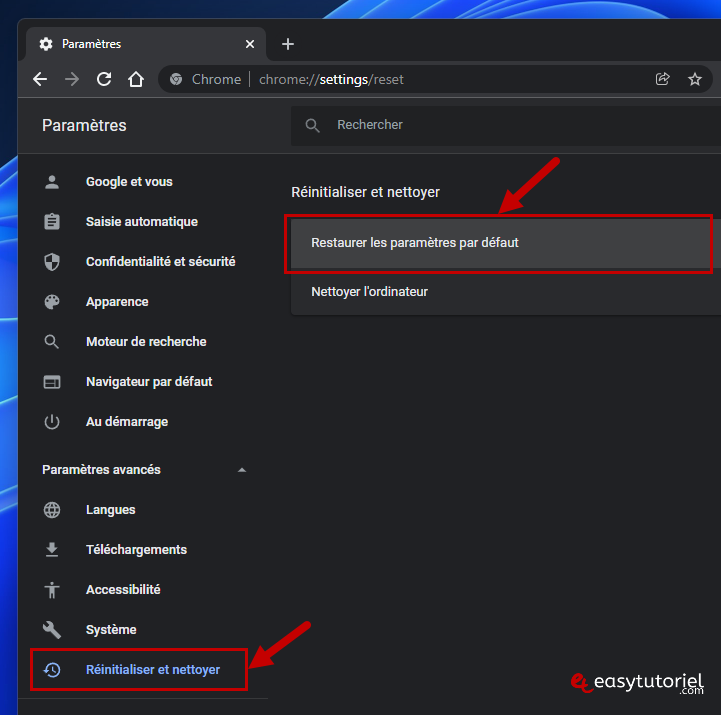Click the Chrome site info icon
721x715 pixels.
click(x=176, y=79)
